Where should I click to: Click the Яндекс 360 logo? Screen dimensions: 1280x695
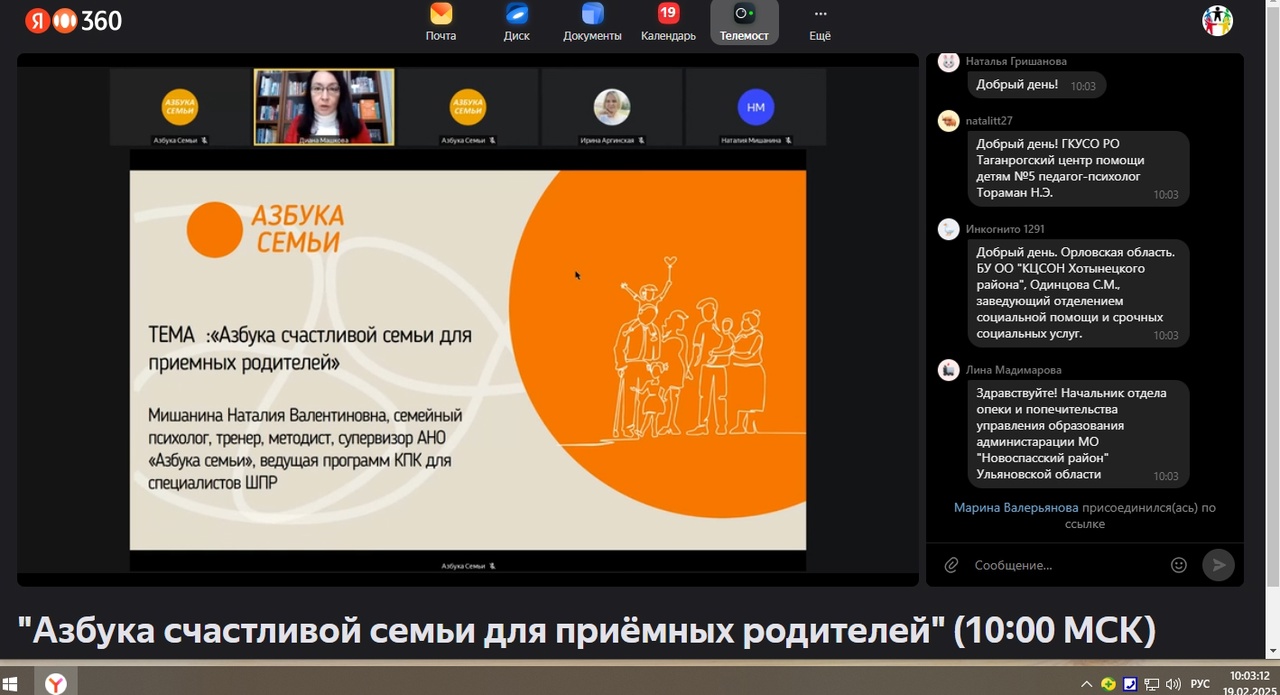pos(73,20)
